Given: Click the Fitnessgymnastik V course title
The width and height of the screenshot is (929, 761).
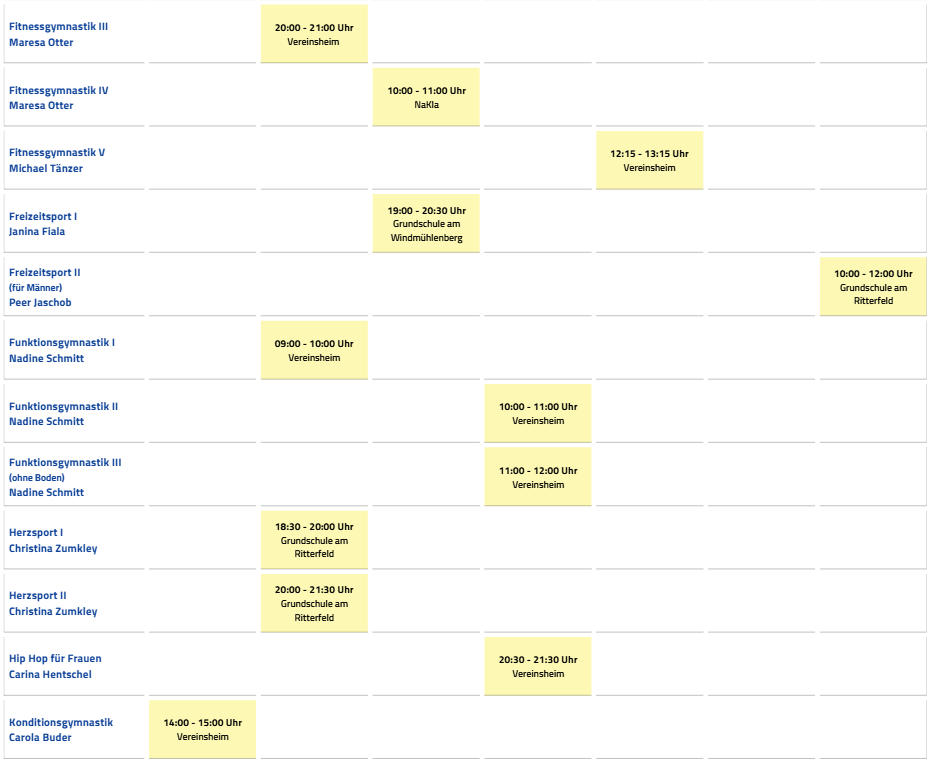Looking at the screenshot, I should point(57,153).
